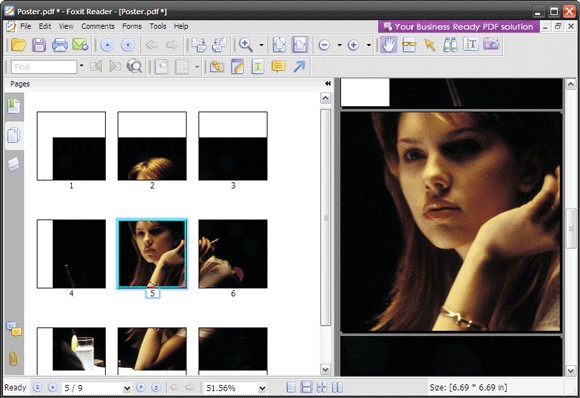Click the Fit Page icon
The image size is (580, 398).
(x=279, y=45)
